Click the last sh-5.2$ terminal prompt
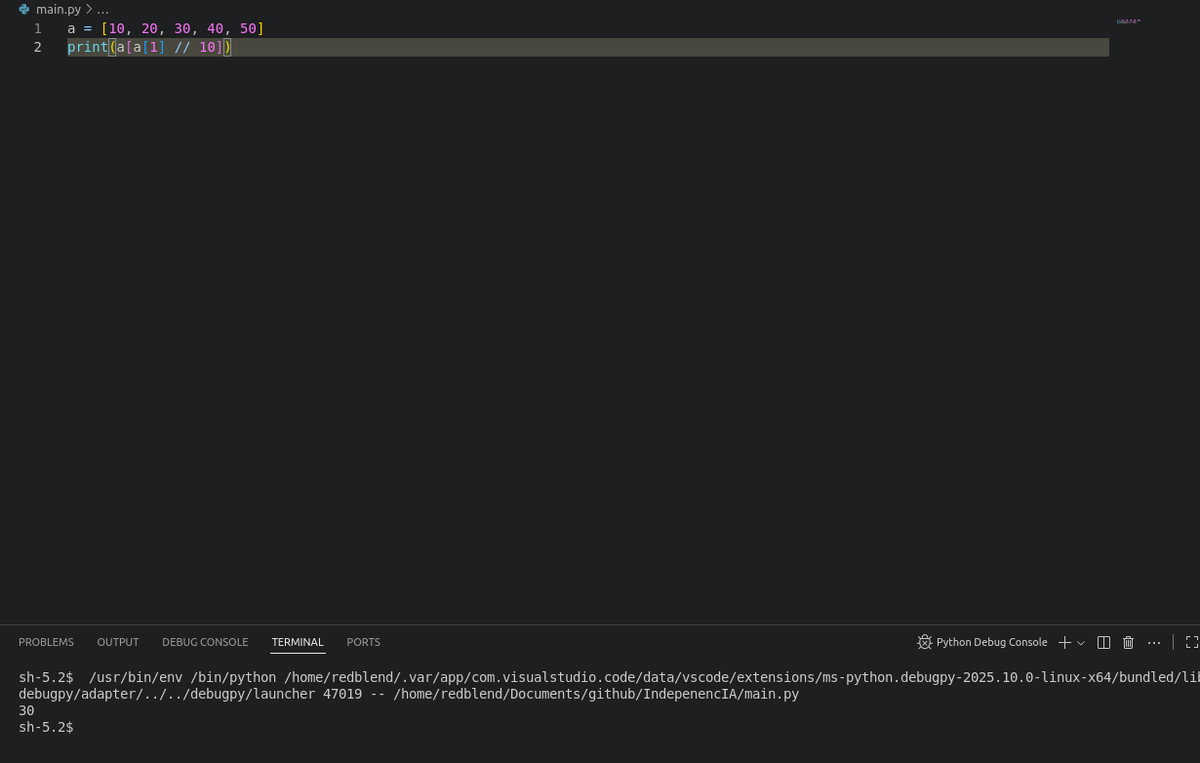 pyautogui.click(x=46, y=727)
